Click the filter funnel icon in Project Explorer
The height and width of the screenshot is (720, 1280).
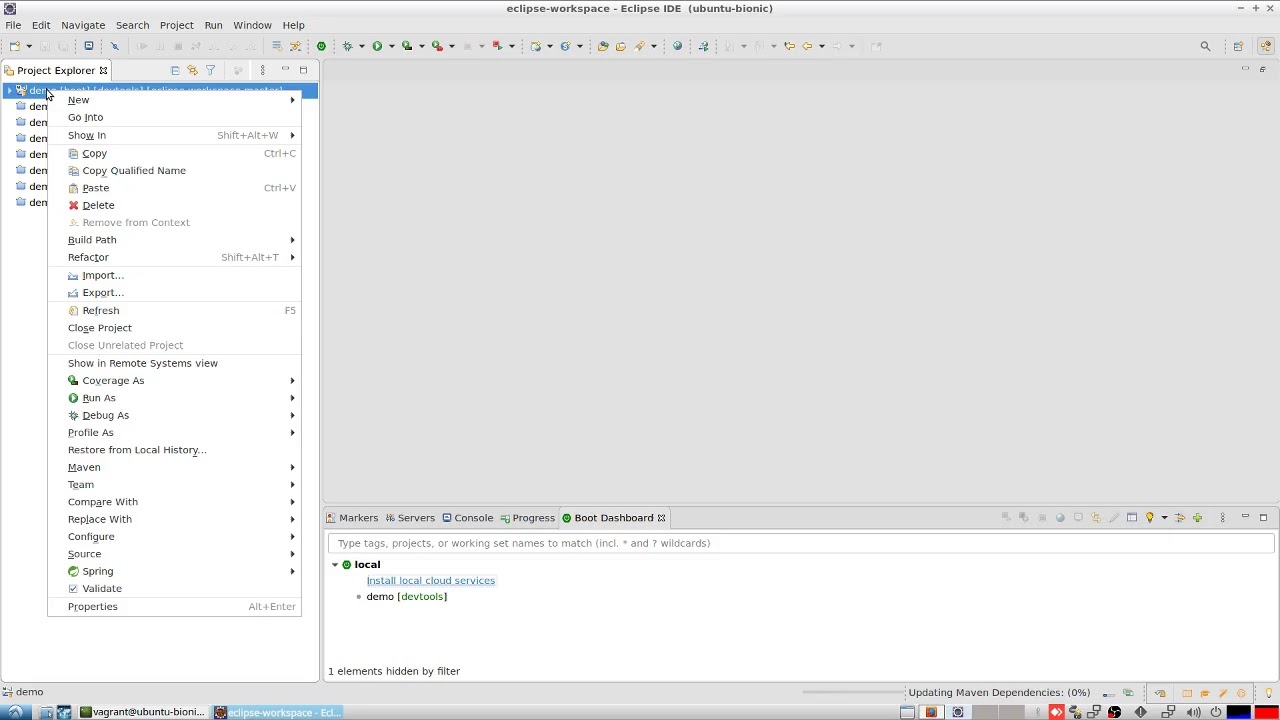(210, 70)
